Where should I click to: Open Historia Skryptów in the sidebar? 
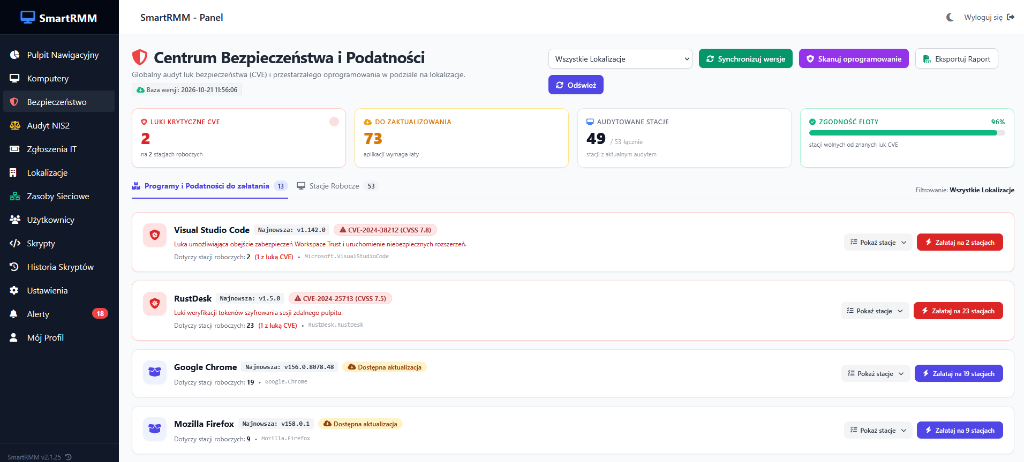point(59,267)
